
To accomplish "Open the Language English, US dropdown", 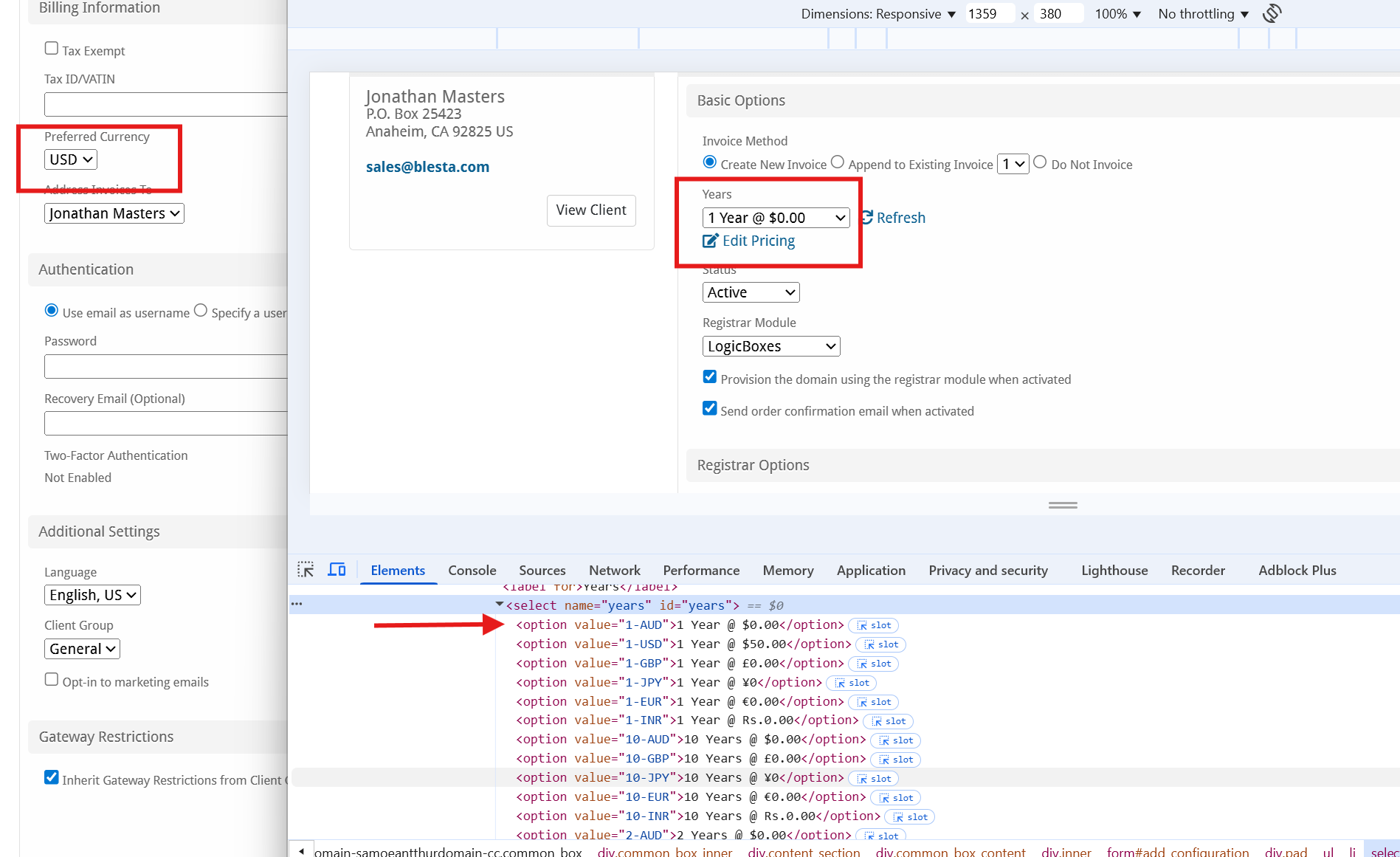I will click(92, 595).
